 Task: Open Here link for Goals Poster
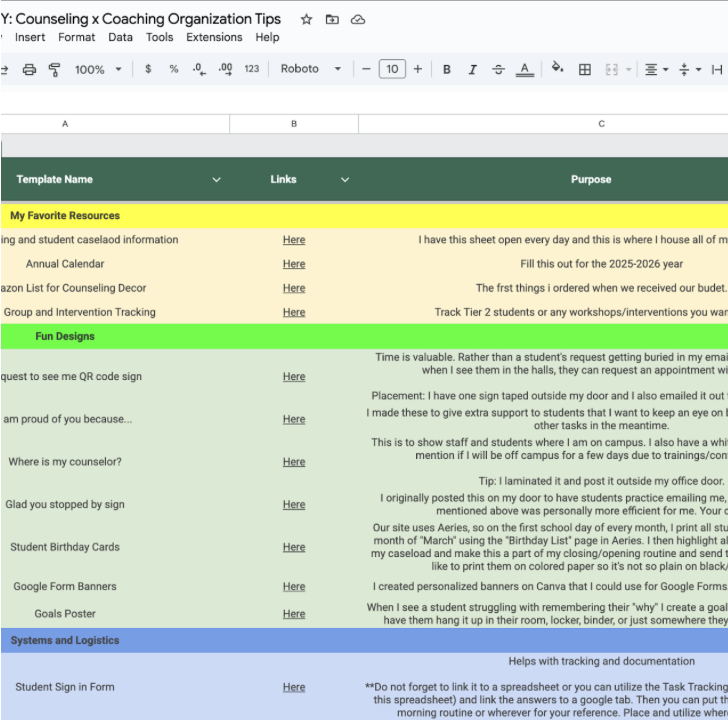[294, 614]
